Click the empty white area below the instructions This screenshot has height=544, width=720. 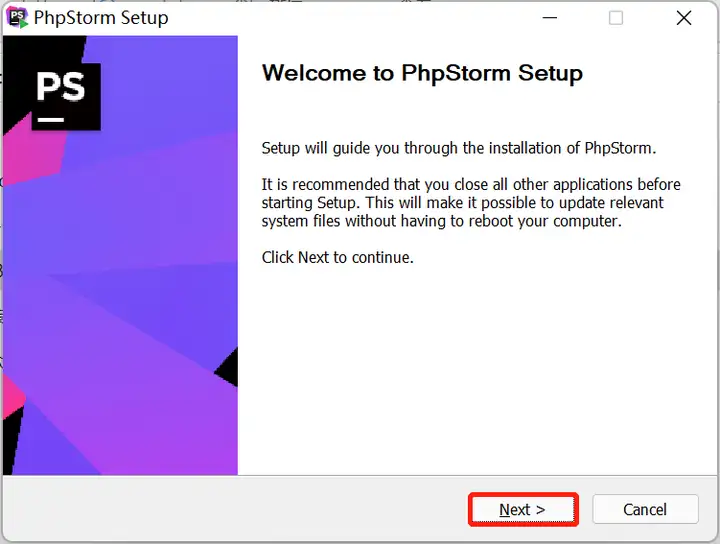tap(478, 367)
